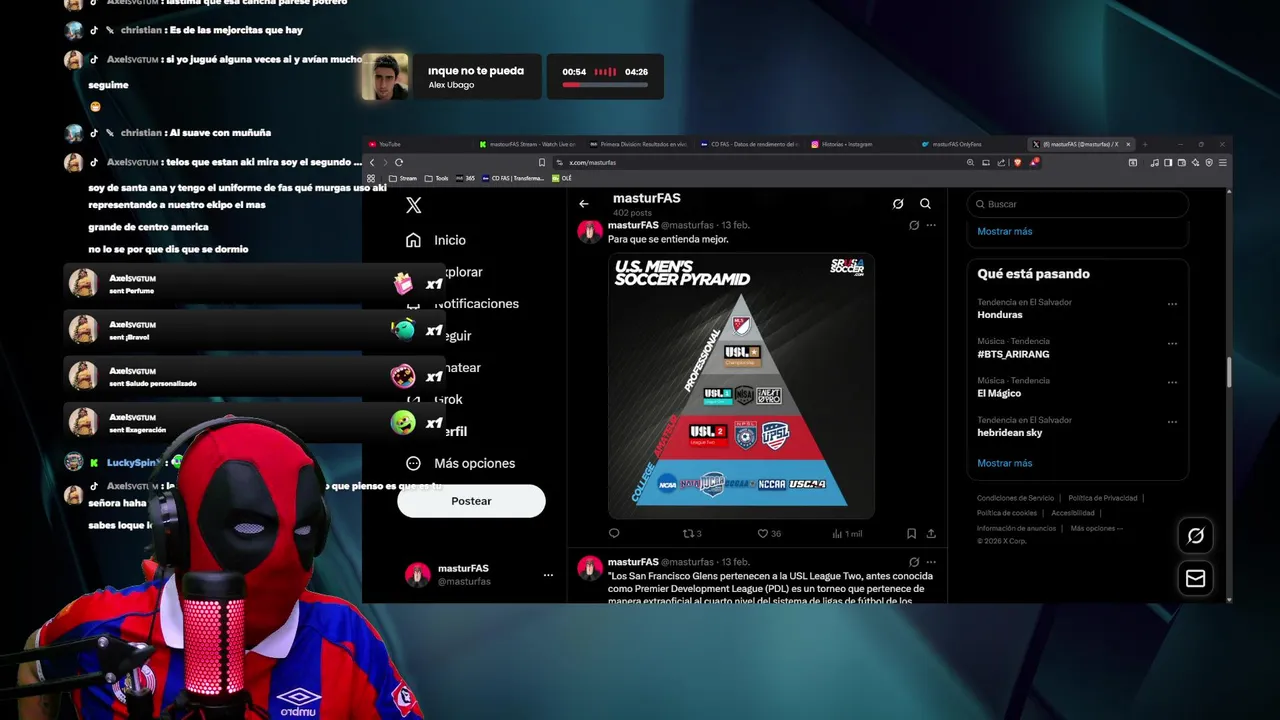Open Política de cookies link
The height and width of the screenshot is (720, 1280).
click(x=1007, y=513)
